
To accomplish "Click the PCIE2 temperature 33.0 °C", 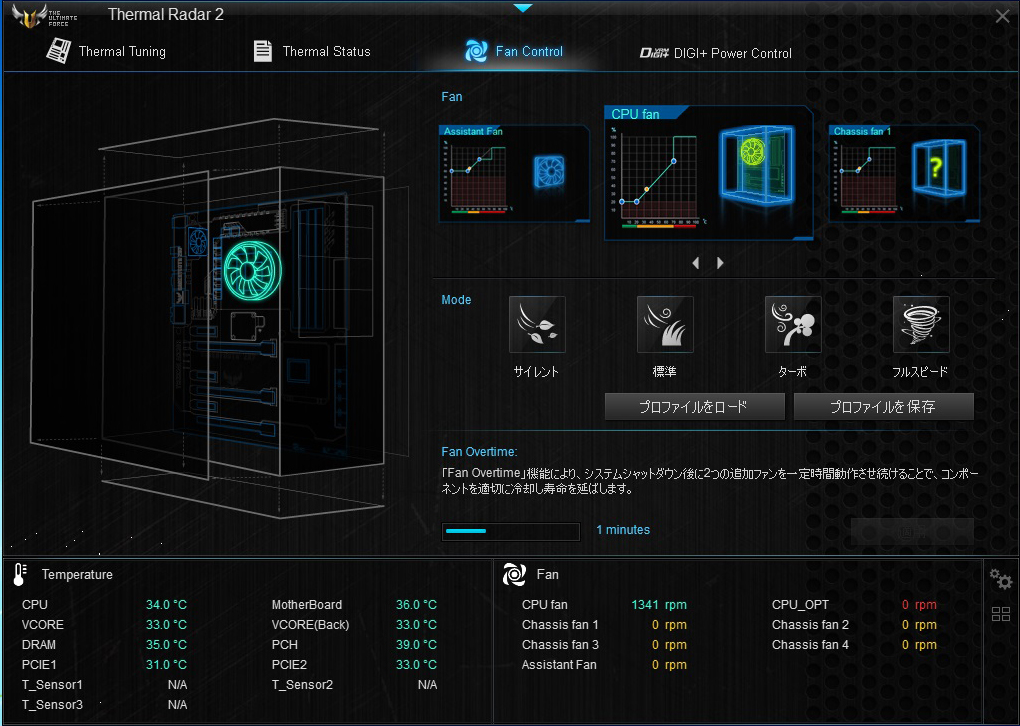I will tap(416, 665).
